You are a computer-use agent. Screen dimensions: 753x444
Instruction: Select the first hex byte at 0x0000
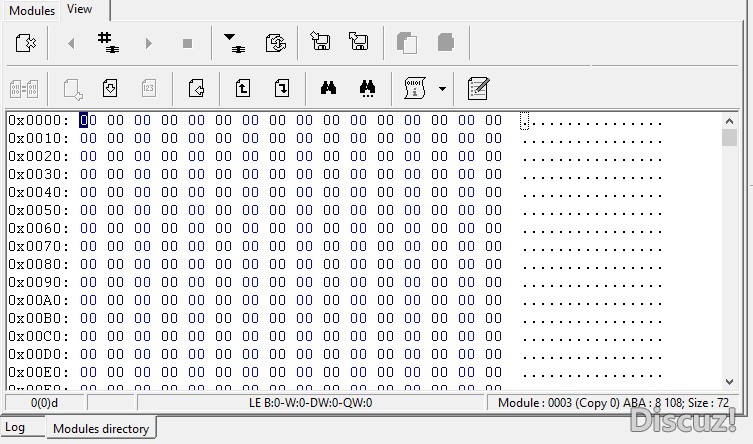pyautogui.click(x=87, y=121)
